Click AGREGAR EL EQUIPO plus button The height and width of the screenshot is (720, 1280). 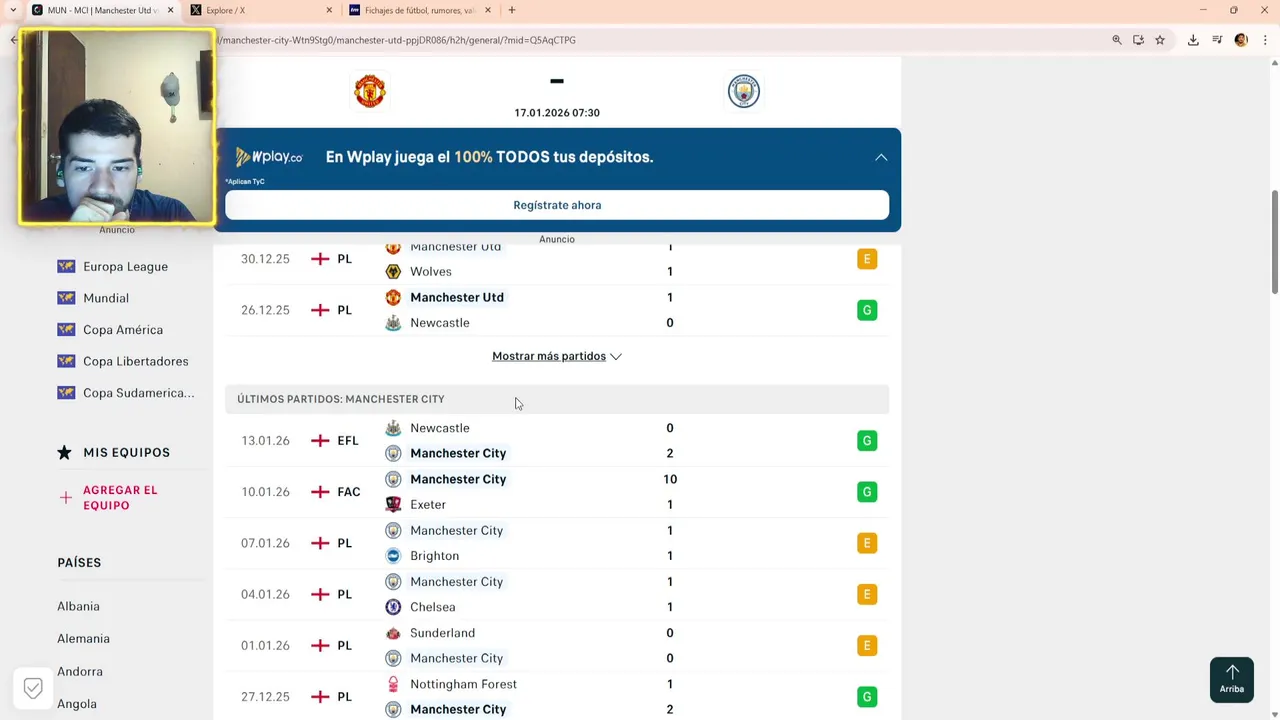point(65,497)
